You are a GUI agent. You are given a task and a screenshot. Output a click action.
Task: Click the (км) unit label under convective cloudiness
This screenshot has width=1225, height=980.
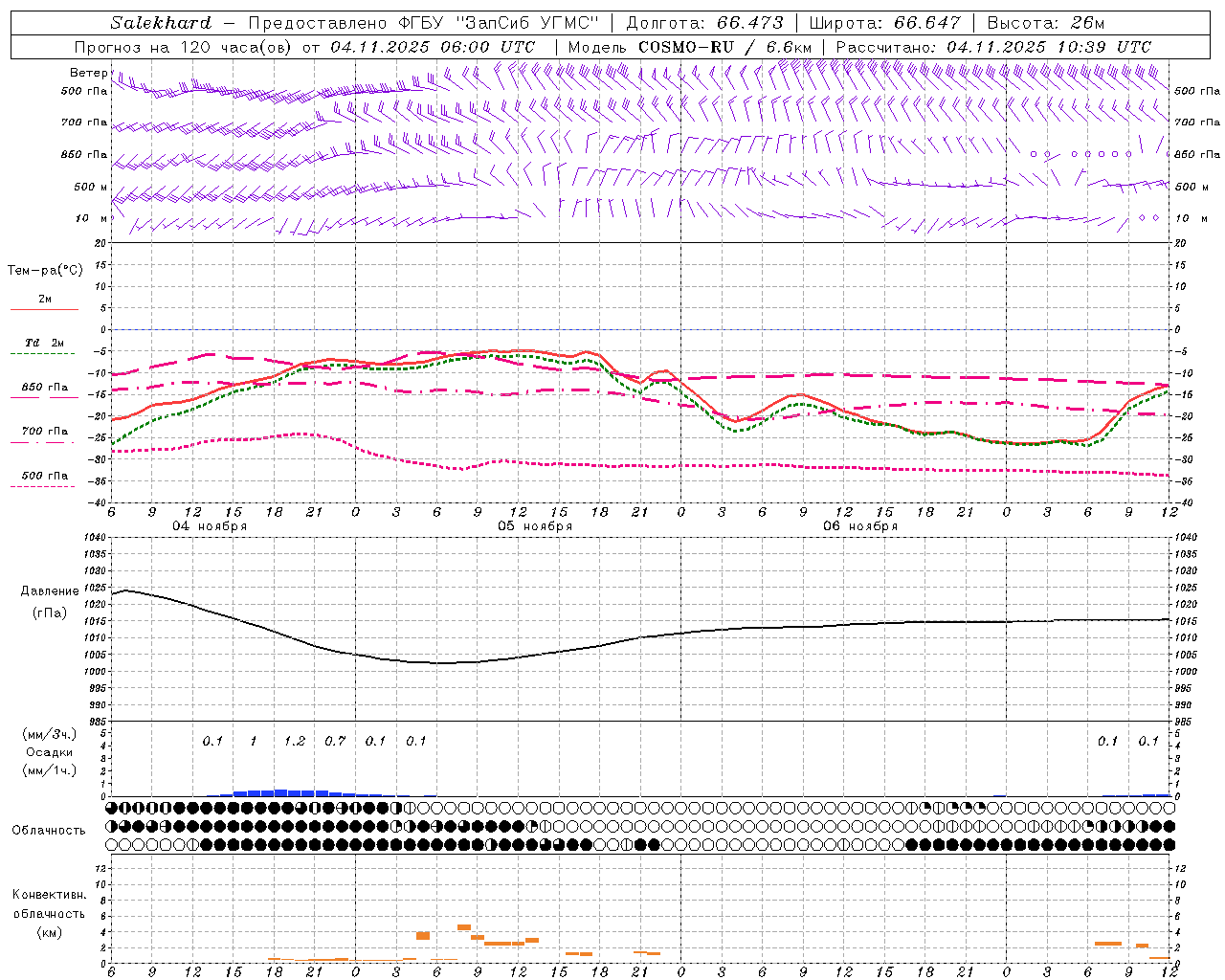click(x=49, y=932)
